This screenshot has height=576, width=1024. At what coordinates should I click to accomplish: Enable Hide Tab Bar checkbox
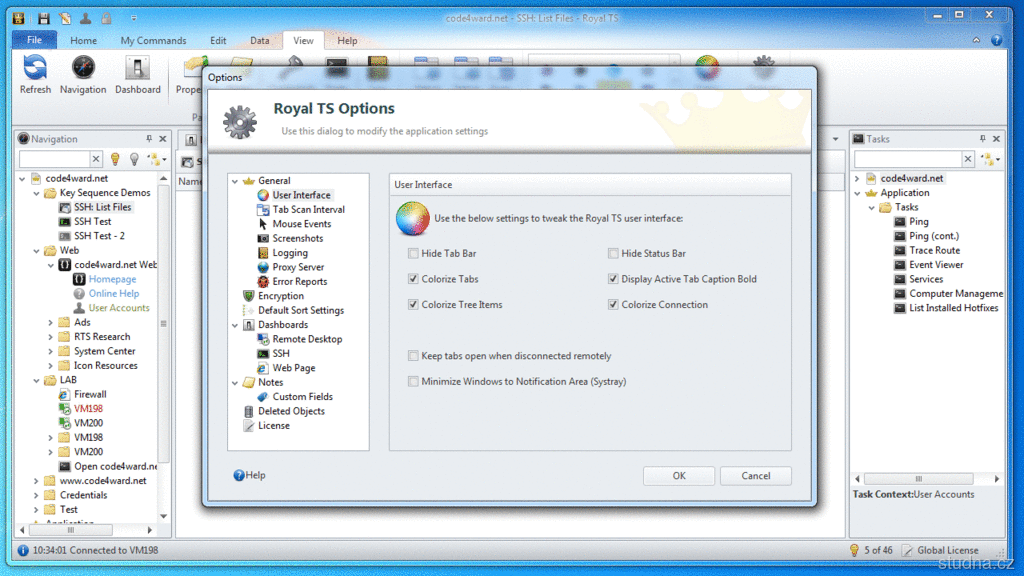coord(413,253)
